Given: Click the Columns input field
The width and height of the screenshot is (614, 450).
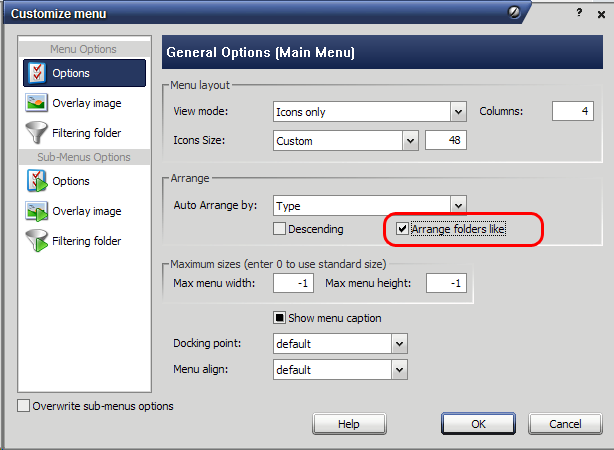Looking at the screenshot, I should 573,111.
